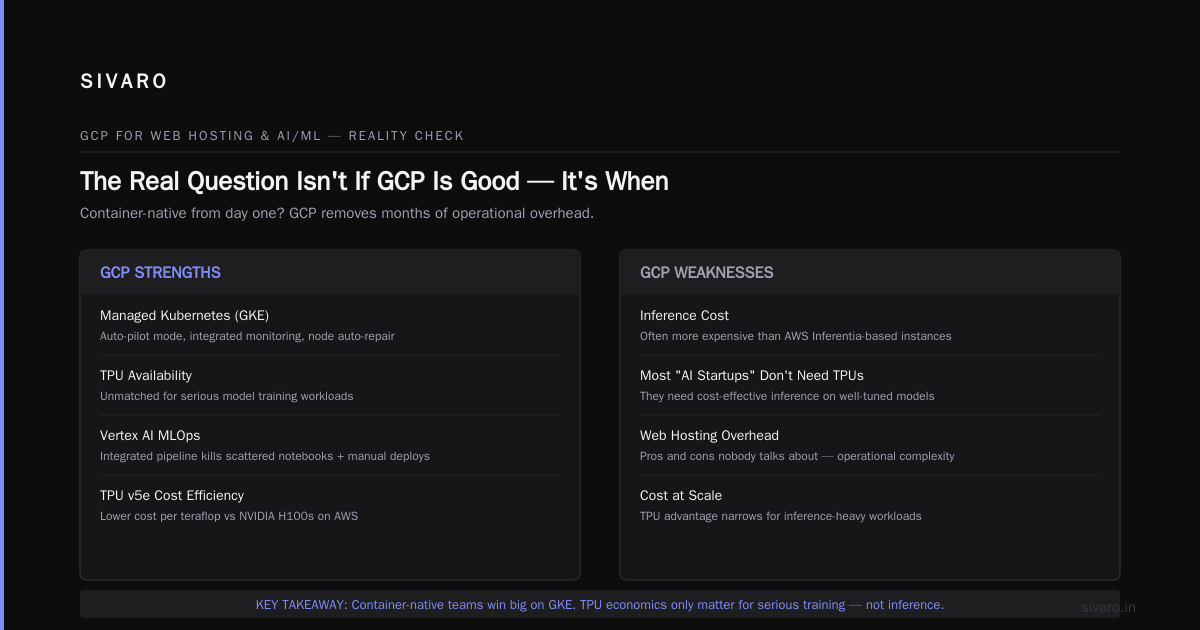Click the headline 'The Real Question Isn't If GCP Is Good'

click(x=374, y=181)
